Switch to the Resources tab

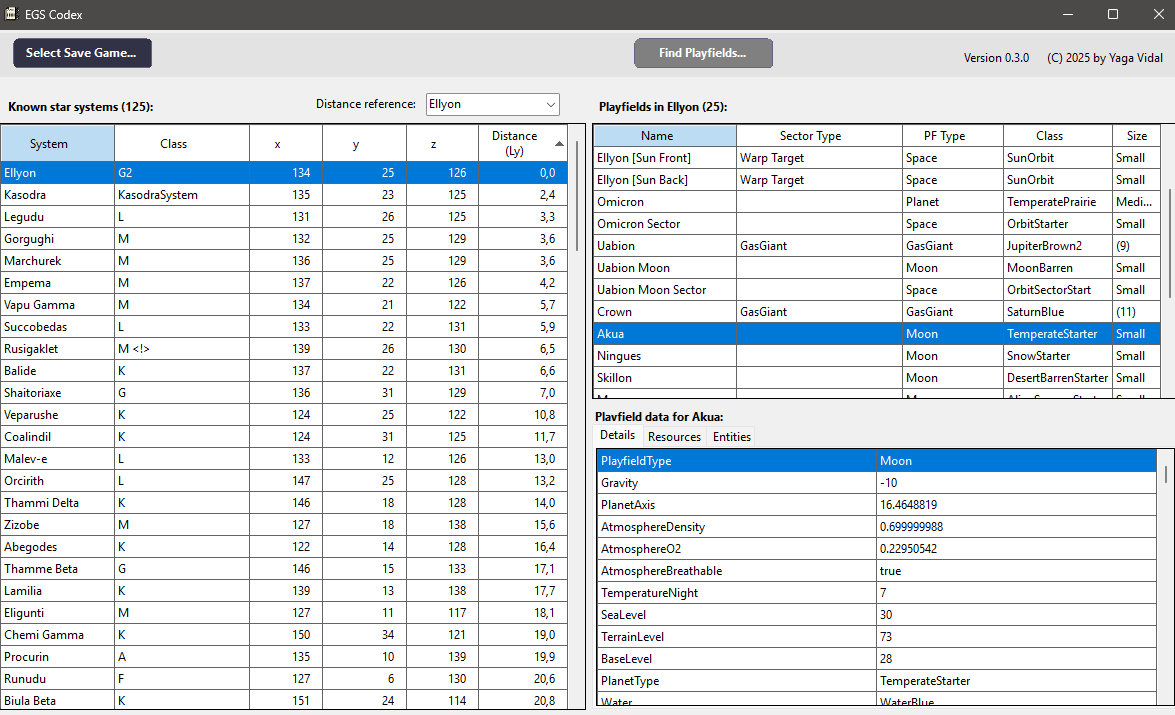click(x=674, y=437)
